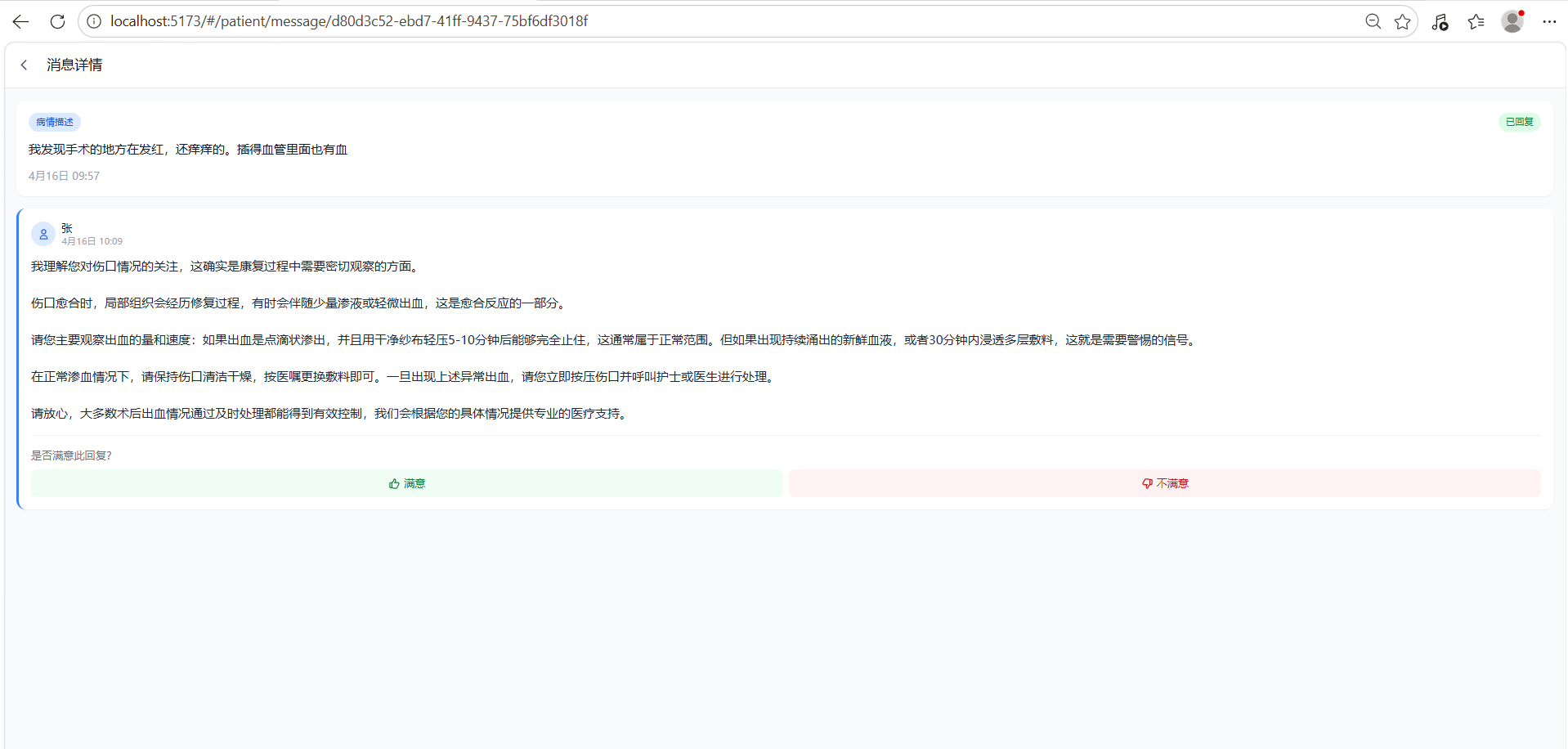1568x749 pixels.
Task: Click the 是否满意此回复? prompt text
Action: coord(71,455)
